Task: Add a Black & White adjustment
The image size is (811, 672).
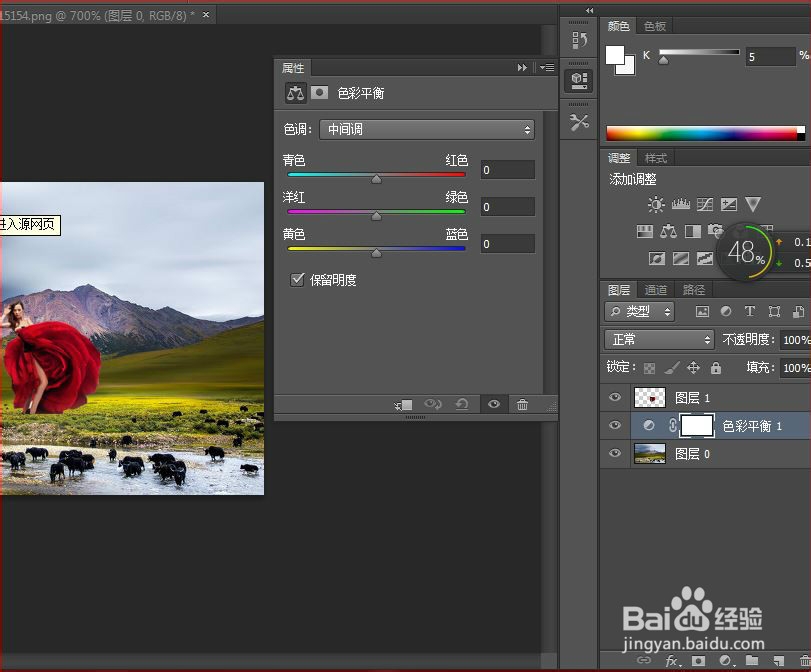Action: coord(693,231)
